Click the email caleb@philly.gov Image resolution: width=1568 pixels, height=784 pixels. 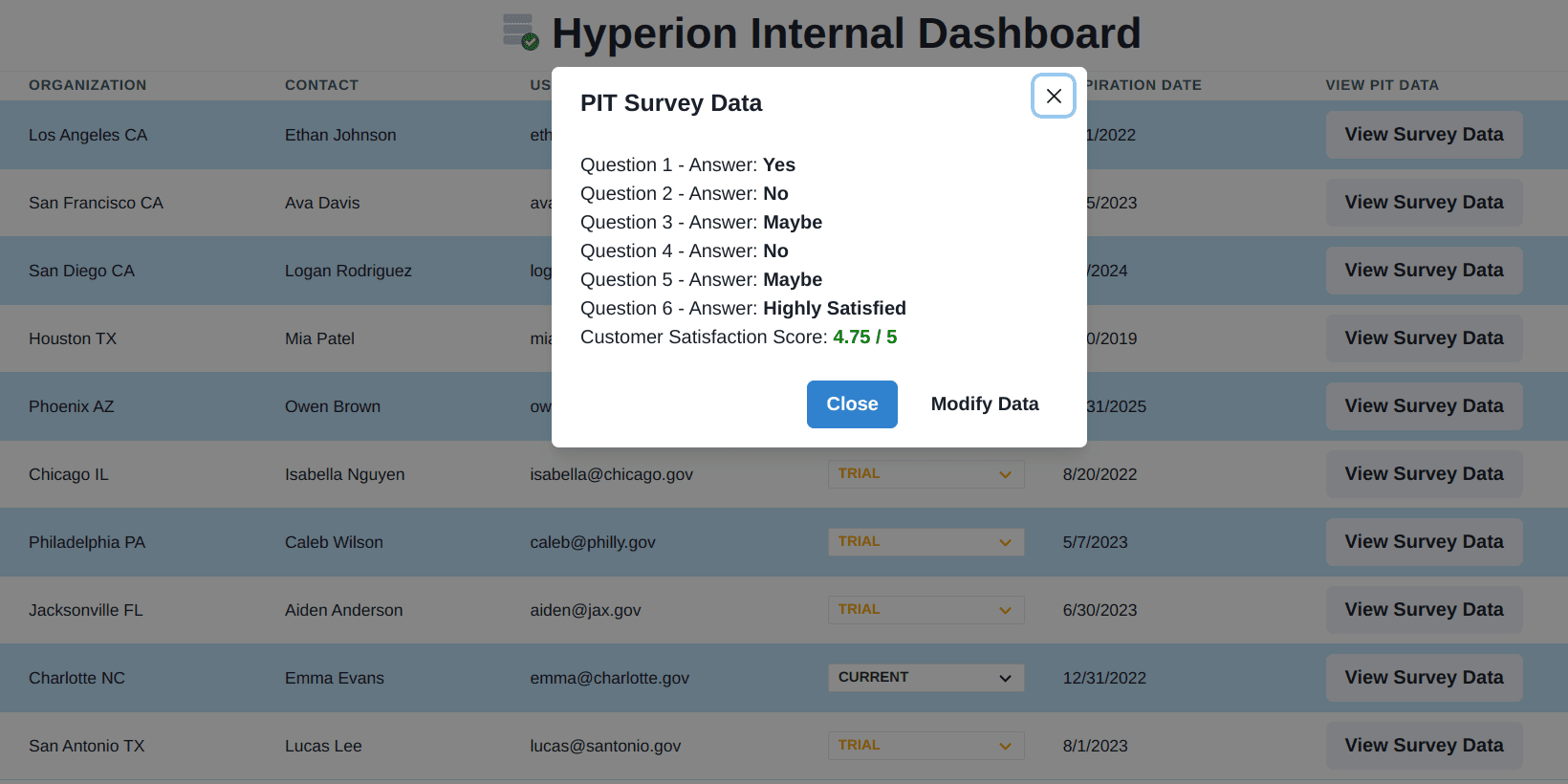click(593, 542)
